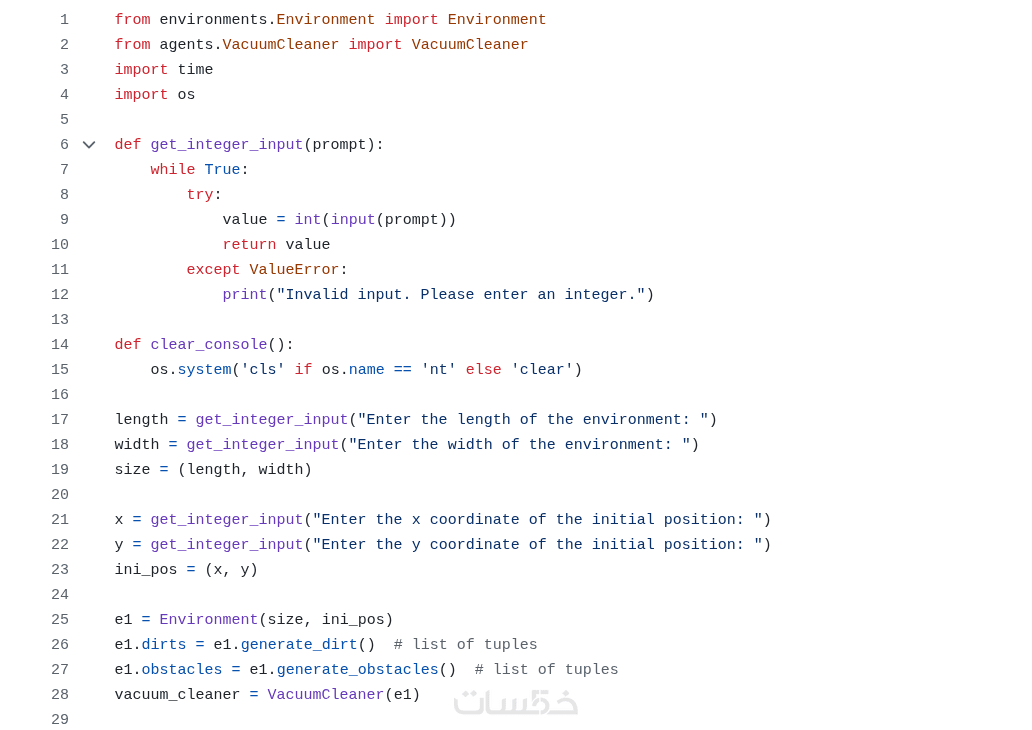Collapse the get_integer_input function fold chevron
Screen dimensions: 1032x730
tap(89, 145)
